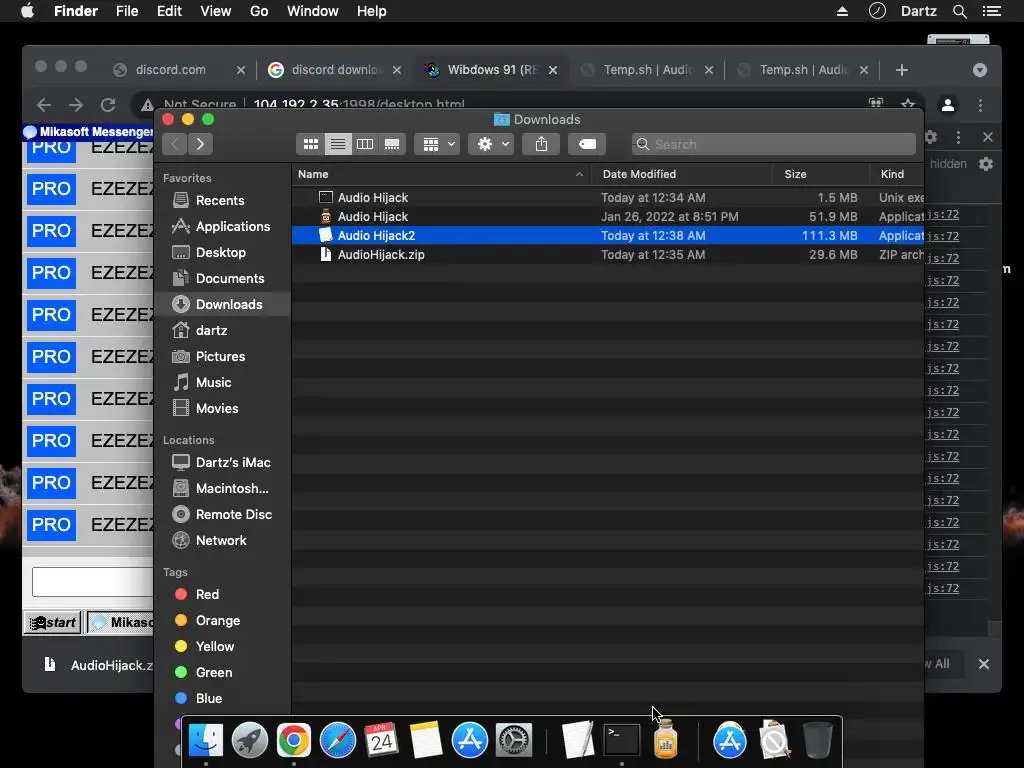Screen dimensions: 1024x768
Task: Sort files by Name column
Action: [441, 174]
